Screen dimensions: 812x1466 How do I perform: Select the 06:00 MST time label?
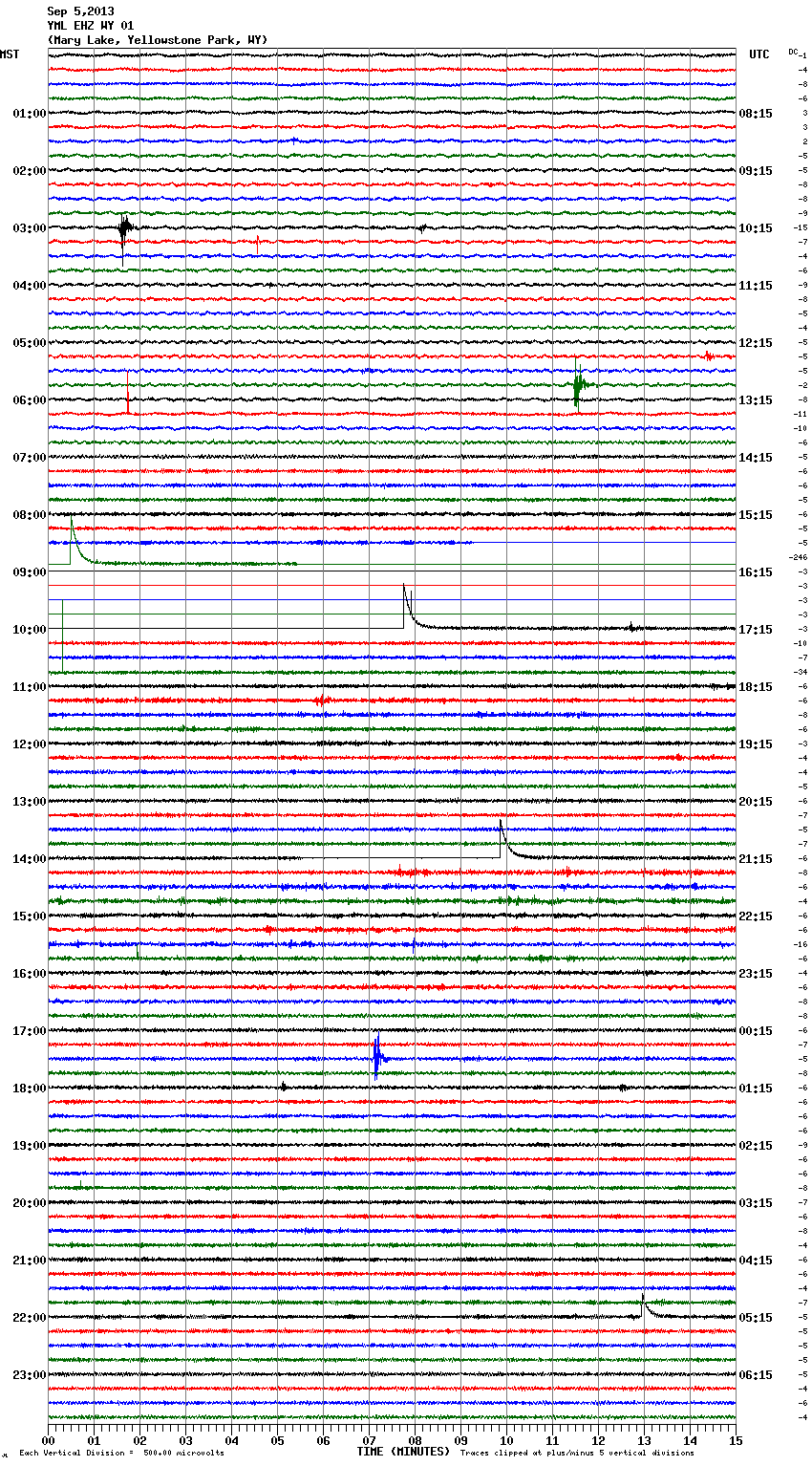tap(30, 400)
